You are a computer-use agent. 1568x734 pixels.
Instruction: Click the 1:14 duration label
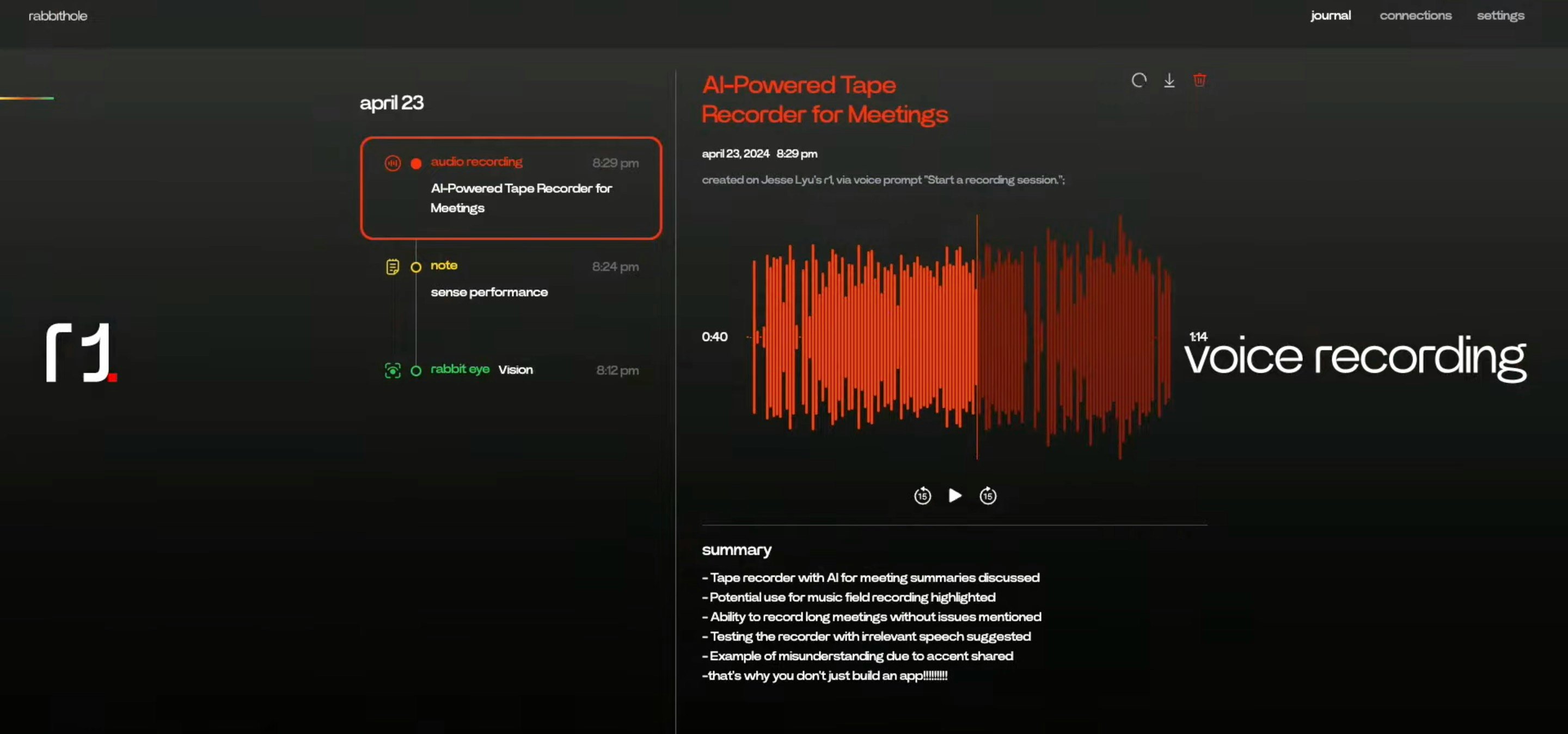pyautogui.click(x=1197, y=336)
